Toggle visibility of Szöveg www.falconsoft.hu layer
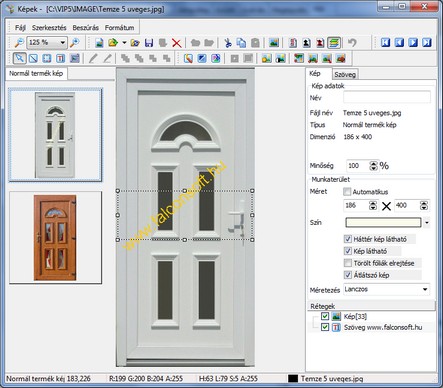This screenshot has width=443, height=388. pos(325,327)
